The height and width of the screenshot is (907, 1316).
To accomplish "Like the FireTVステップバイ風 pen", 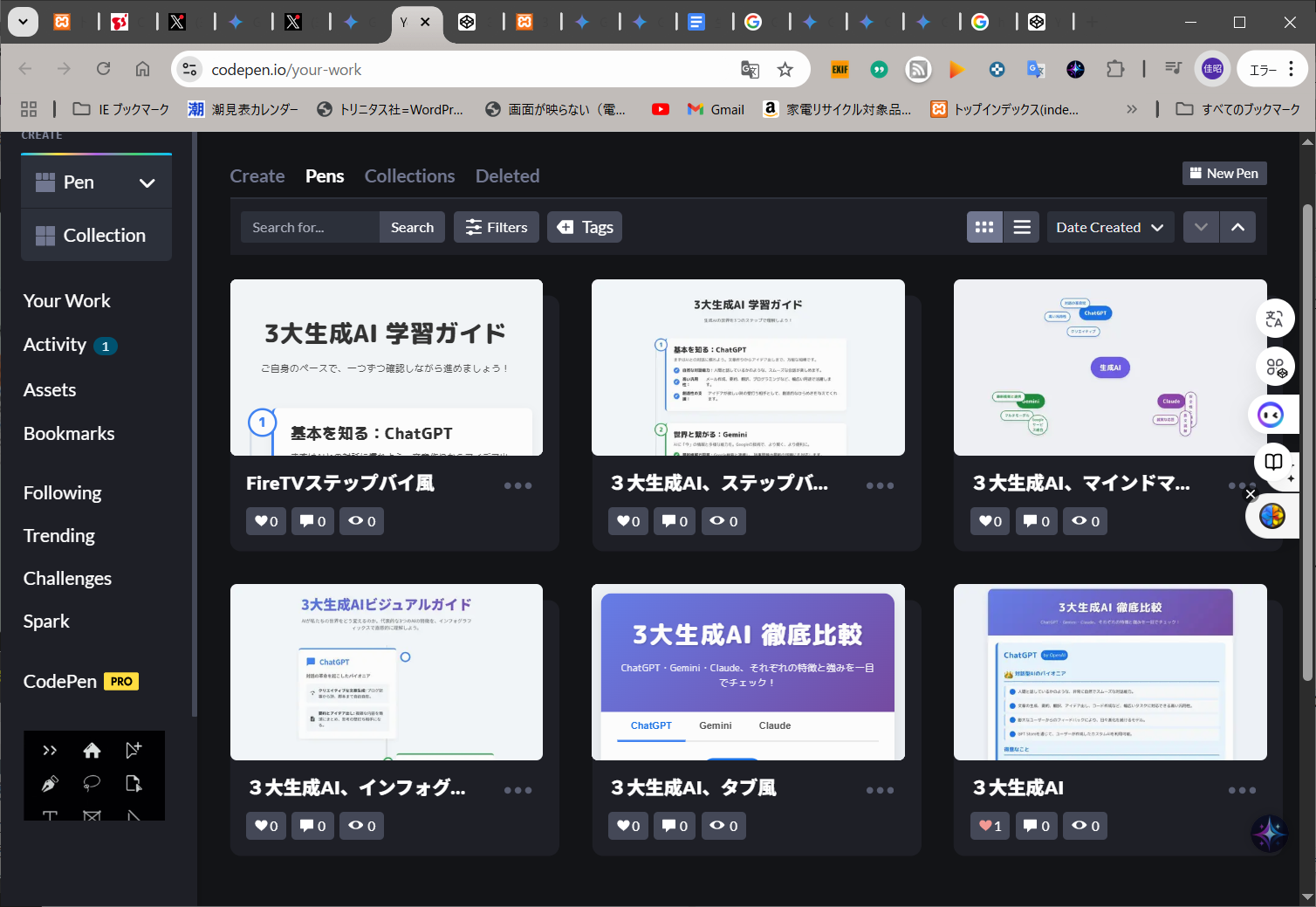I will pyautogui.click(x=266, y=521).
